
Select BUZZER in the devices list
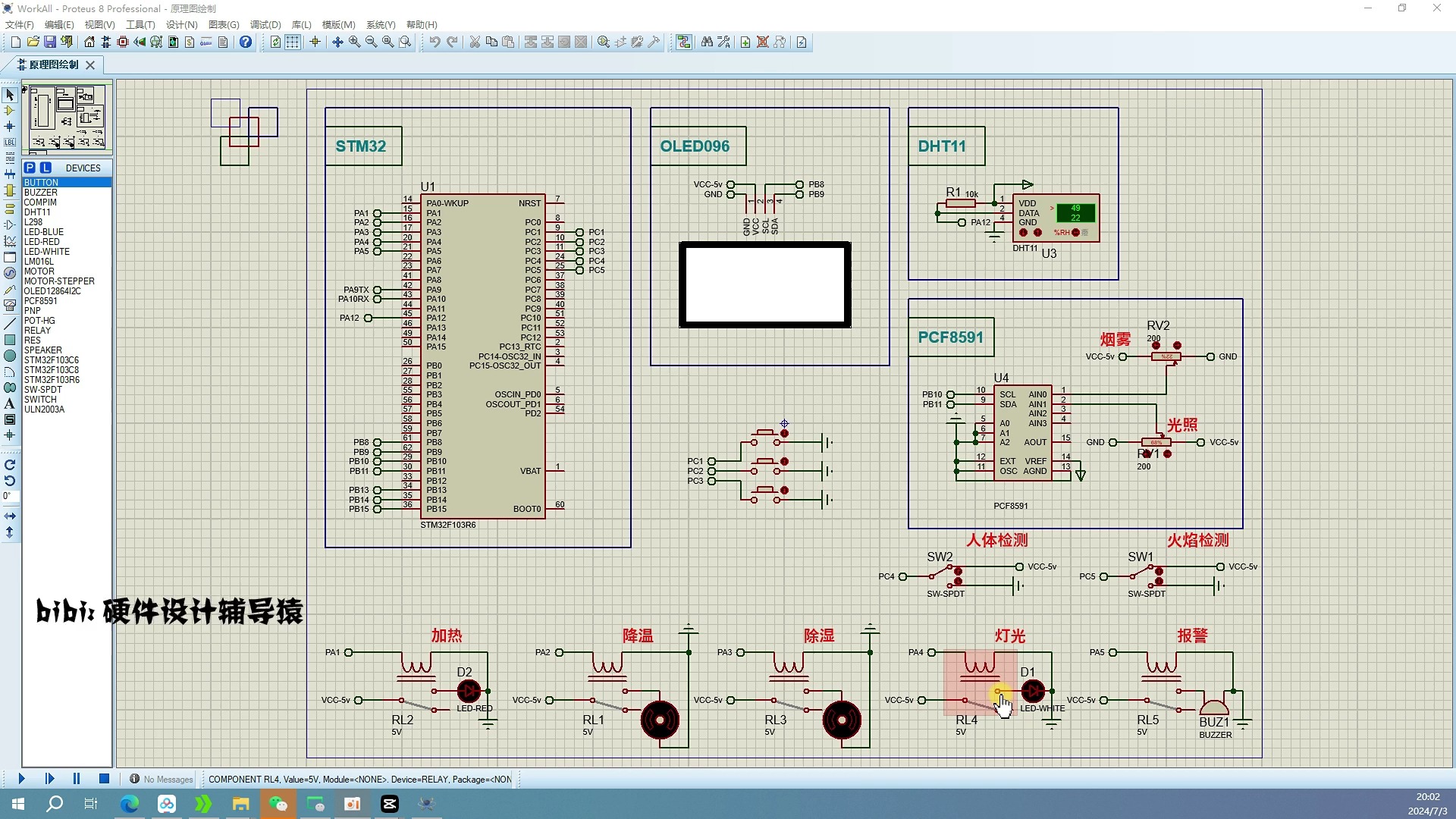coord(67,193)
